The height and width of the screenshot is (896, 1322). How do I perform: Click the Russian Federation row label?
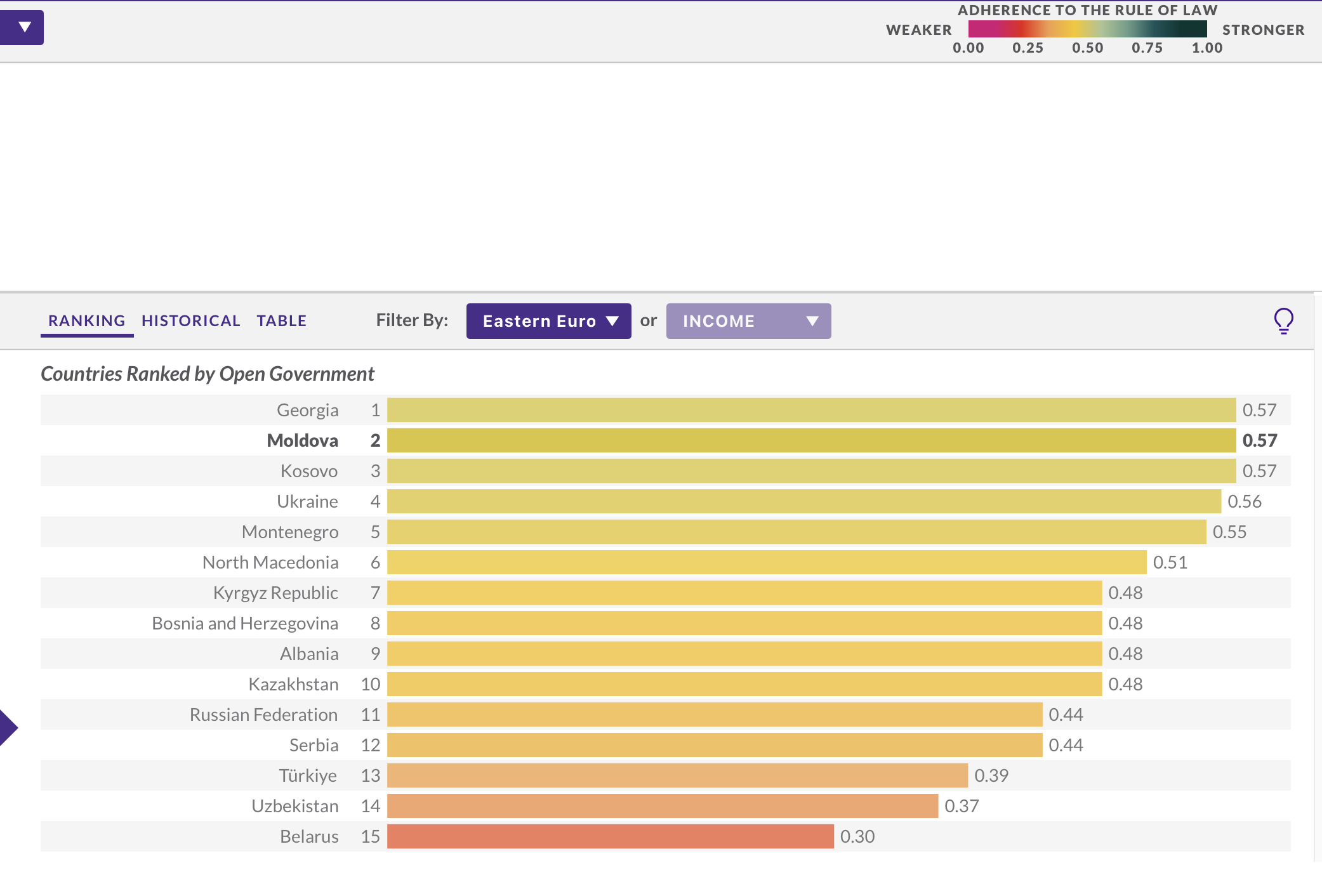[263, 715]
